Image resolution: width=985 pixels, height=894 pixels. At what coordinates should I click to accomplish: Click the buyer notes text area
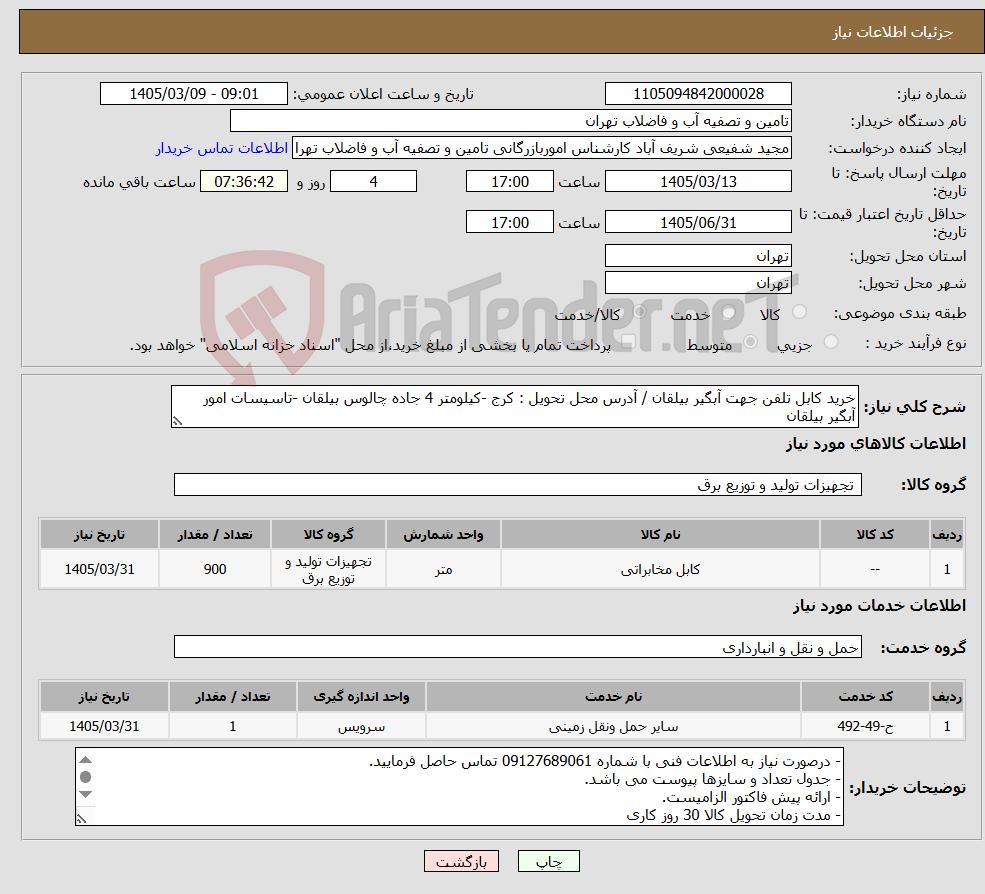(x=459, y=787)
